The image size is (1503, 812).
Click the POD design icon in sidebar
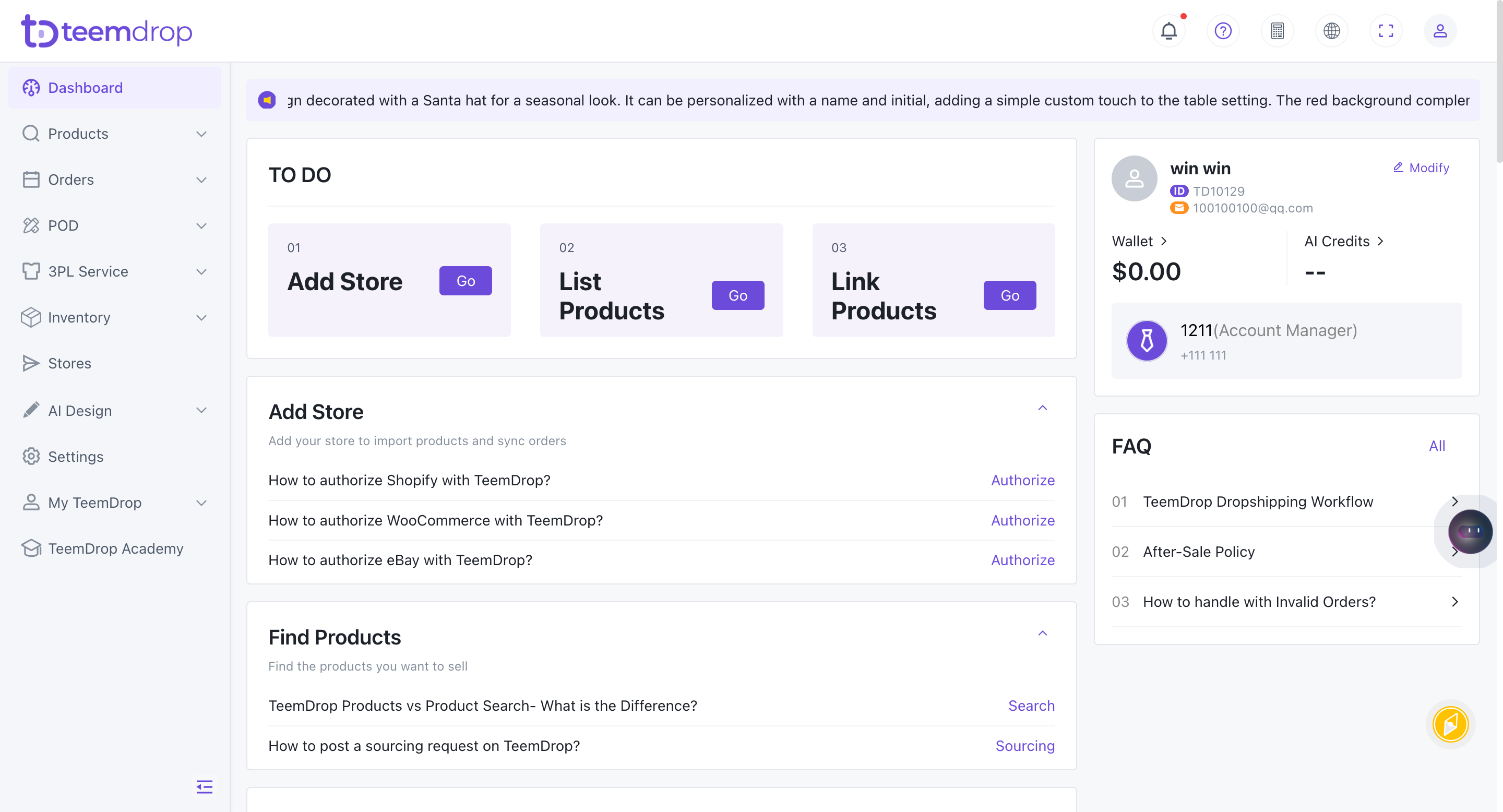[x=31, y=226]
